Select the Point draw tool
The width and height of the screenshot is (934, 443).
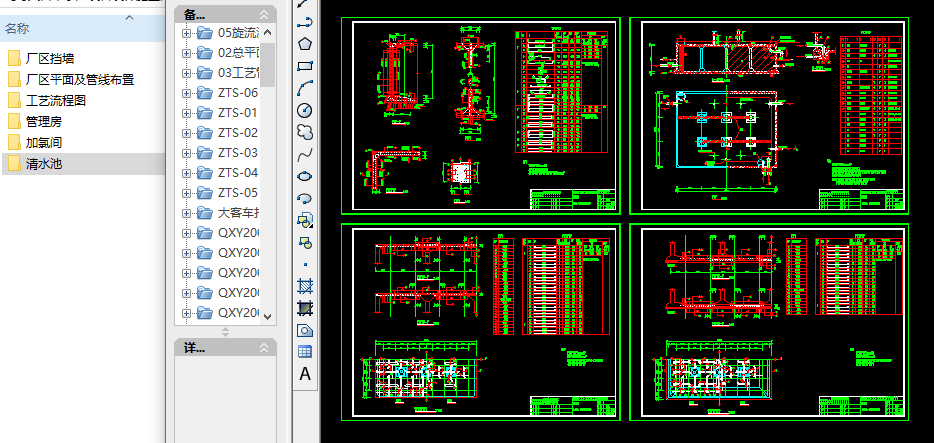pyautogui.click(x=305, y=264)
